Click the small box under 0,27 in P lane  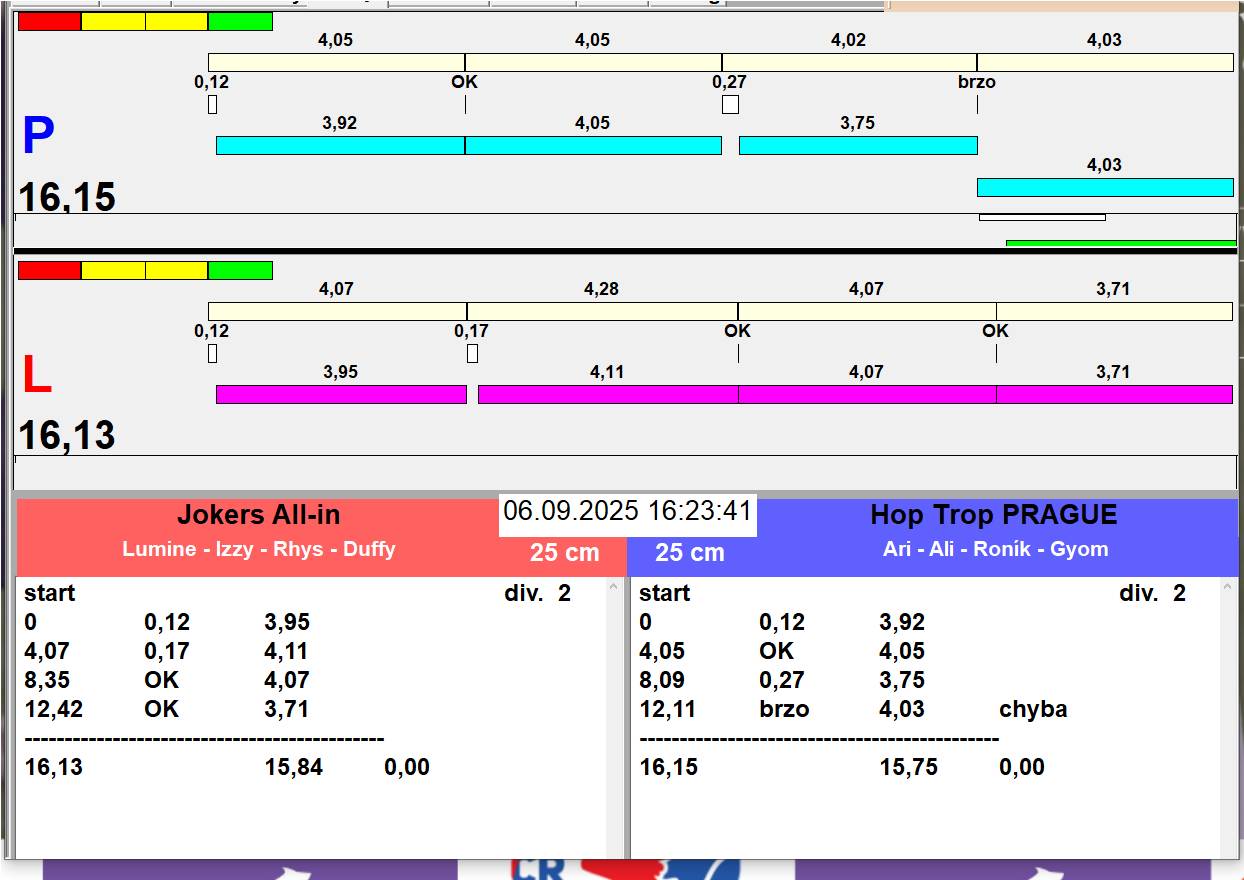coord(730,104)
